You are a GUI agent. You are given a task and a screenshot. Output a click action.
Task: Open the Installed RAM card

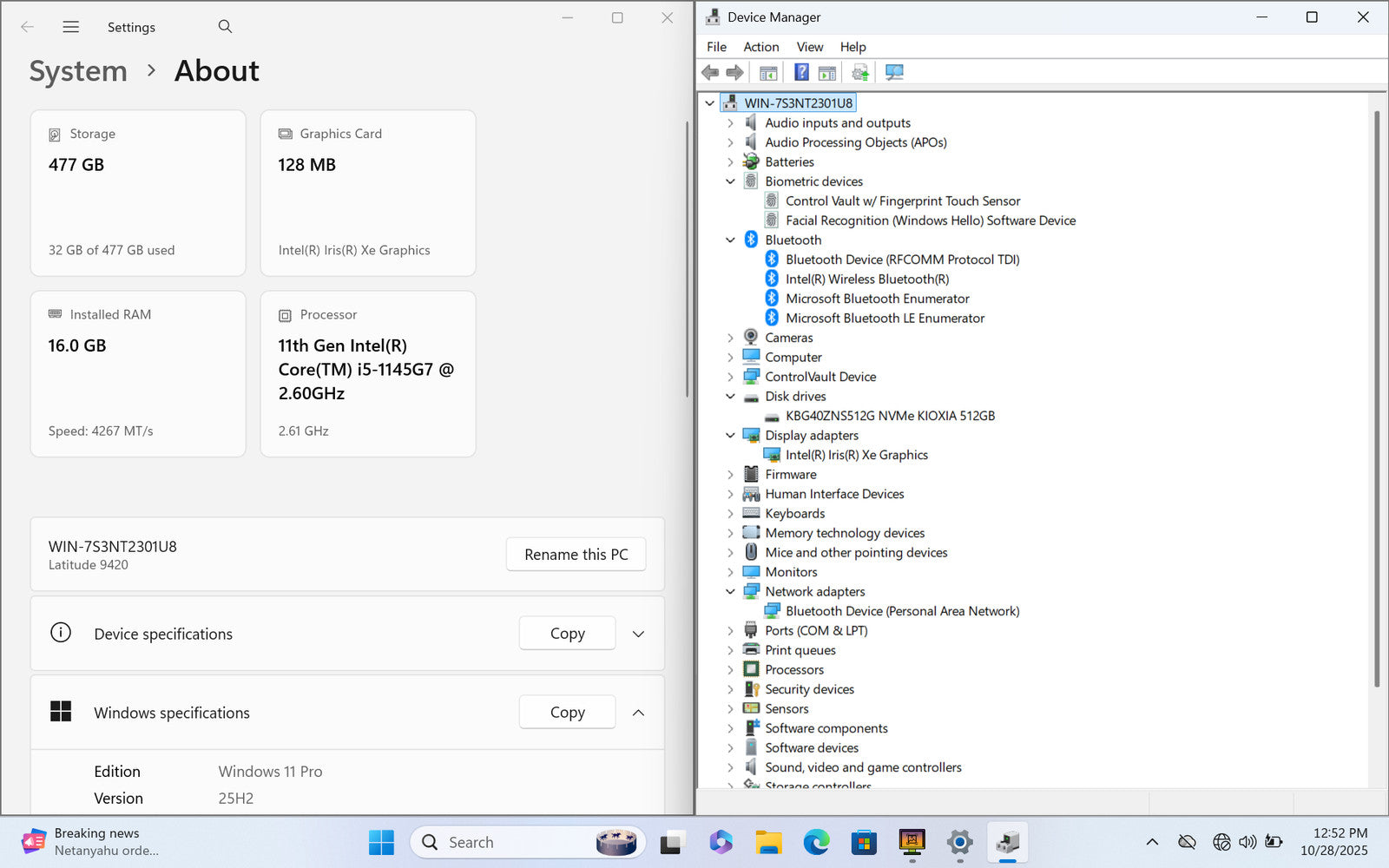coord(138,374)
